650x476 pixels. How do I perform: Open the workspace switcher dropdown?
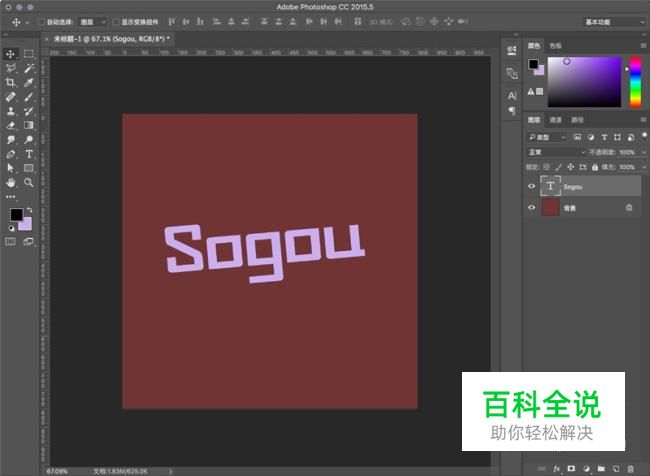point(615,22)
